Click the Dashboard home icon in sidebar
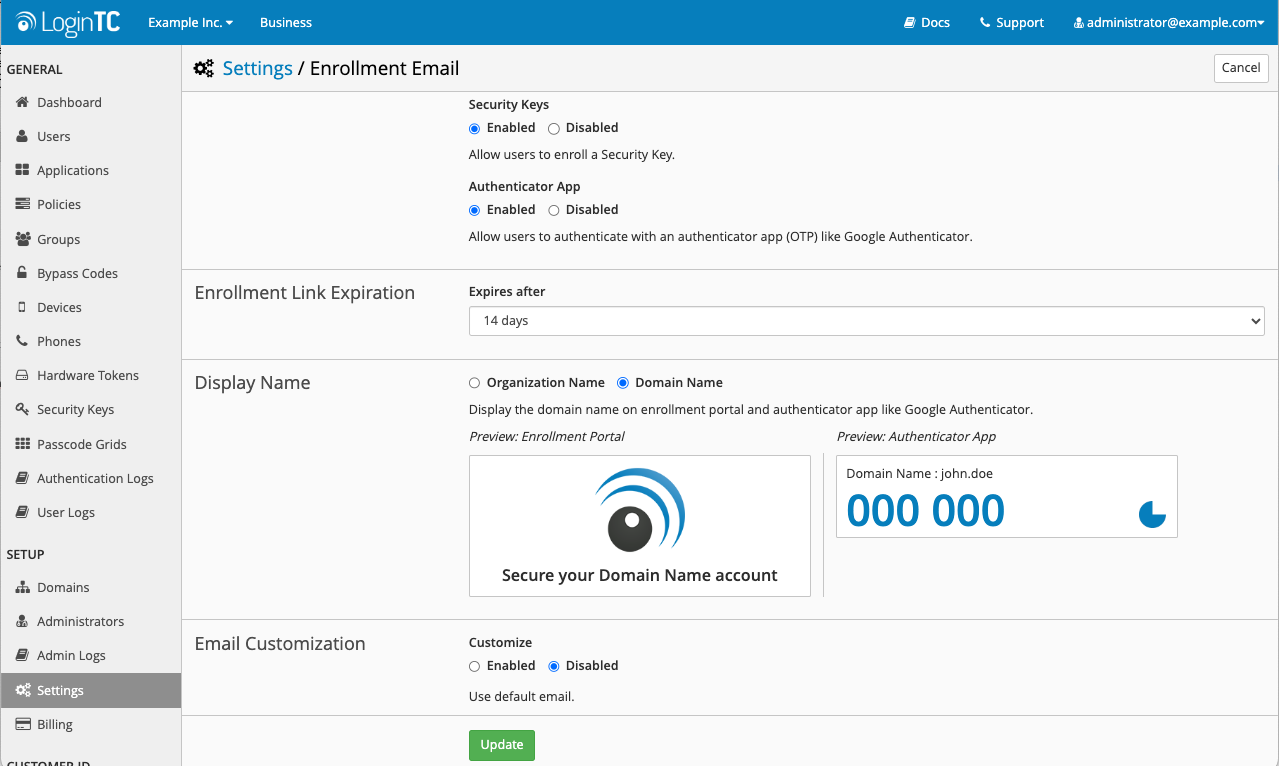Viewport: 1279px width, 766px height. tap(22, 102)
